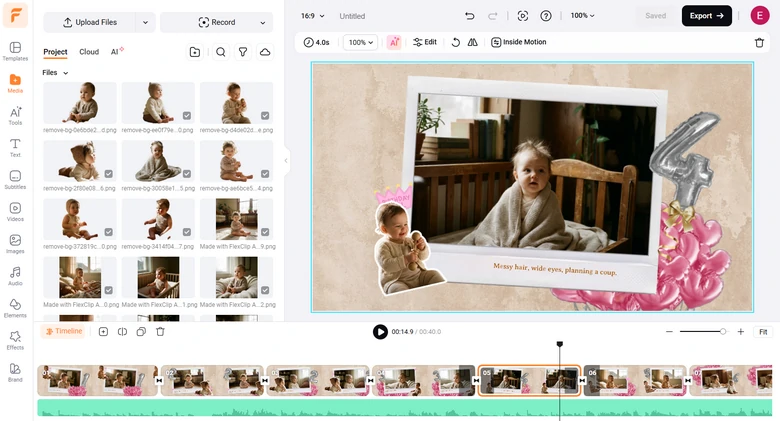Click timeline trash delete icon

160,331
